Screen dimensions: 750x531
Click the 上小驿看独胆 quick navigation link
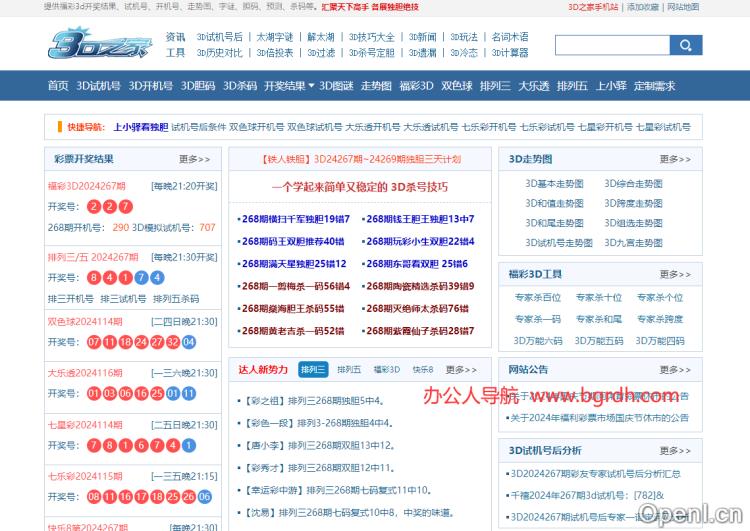(x=140, y=127)
